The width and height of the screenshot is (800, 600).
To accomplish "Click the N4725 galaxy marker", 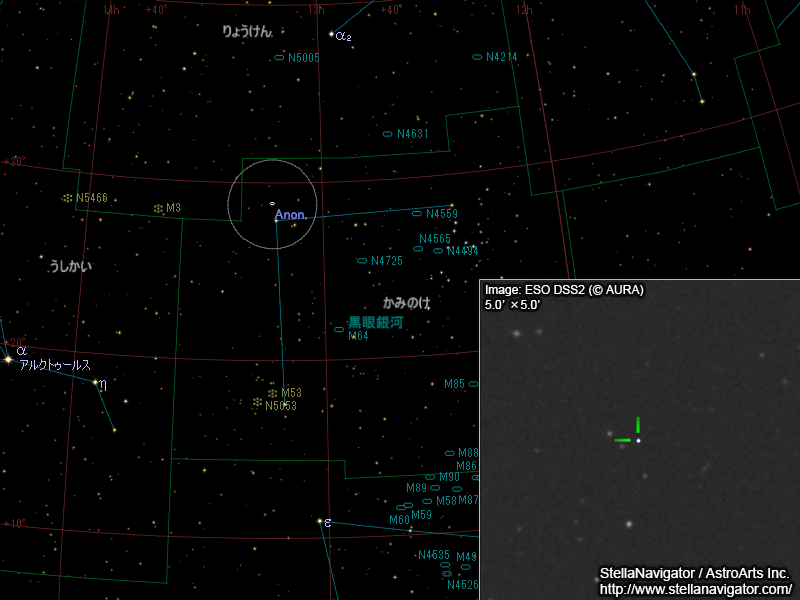I will point(362,261).
